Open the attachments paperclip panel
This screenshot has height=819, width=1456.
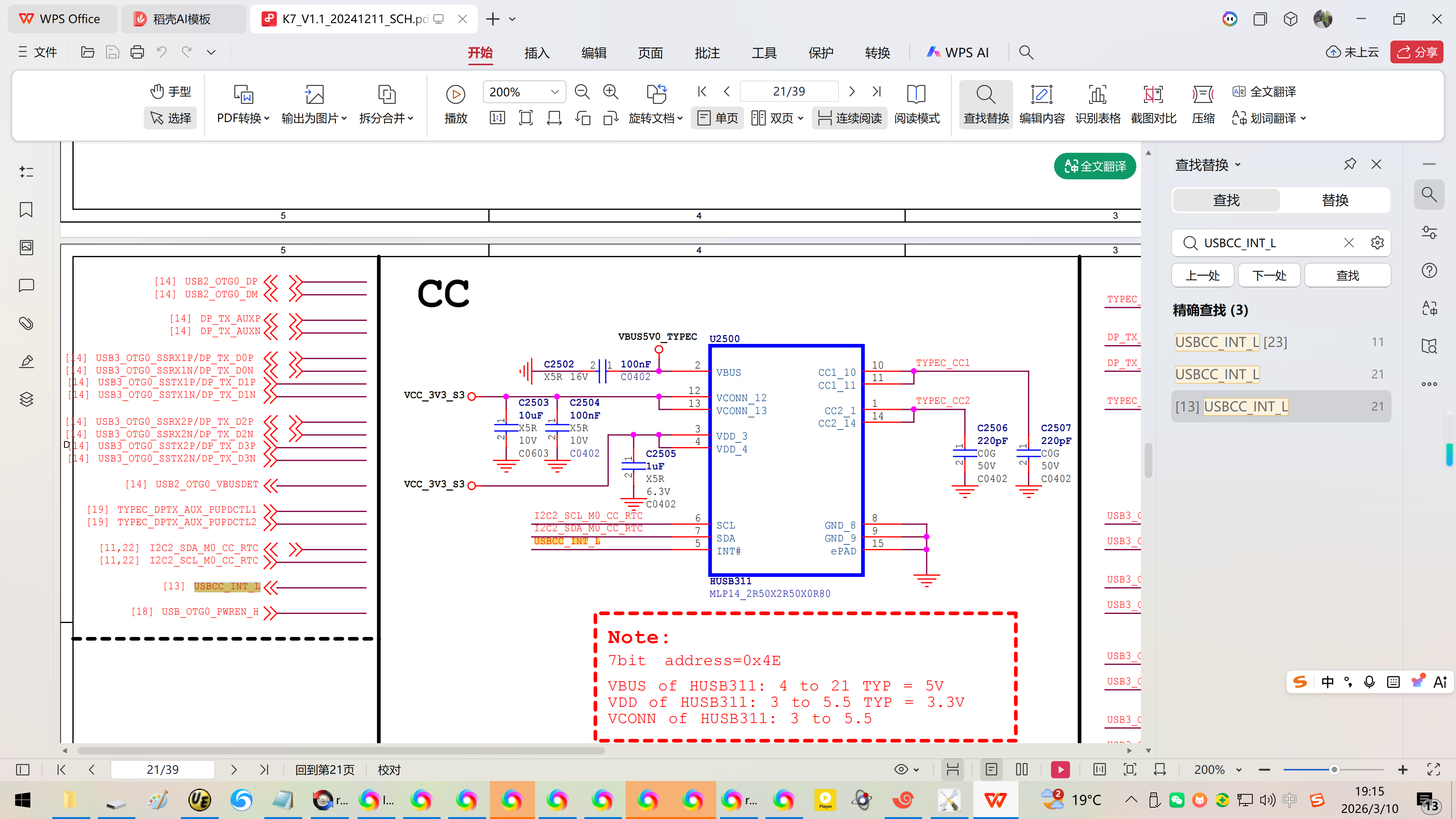[26, 323]
